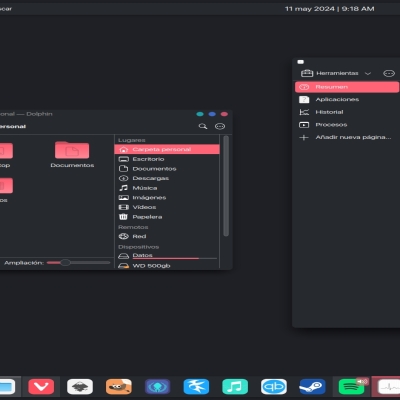400x400 pixels.
Task: Open the Procesos page
Action: 347,125
